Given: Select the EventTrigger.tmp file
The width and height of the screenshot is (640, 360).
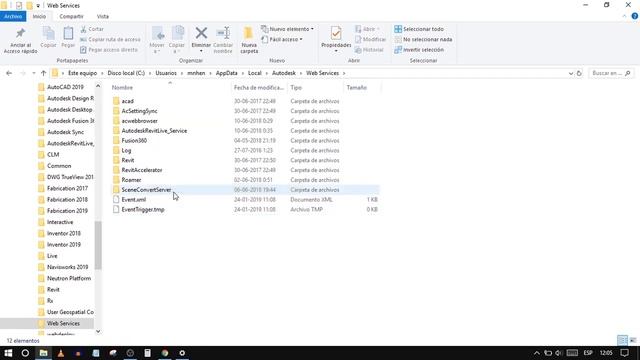Looking at the screenshot, I should [x=143, y=209].
